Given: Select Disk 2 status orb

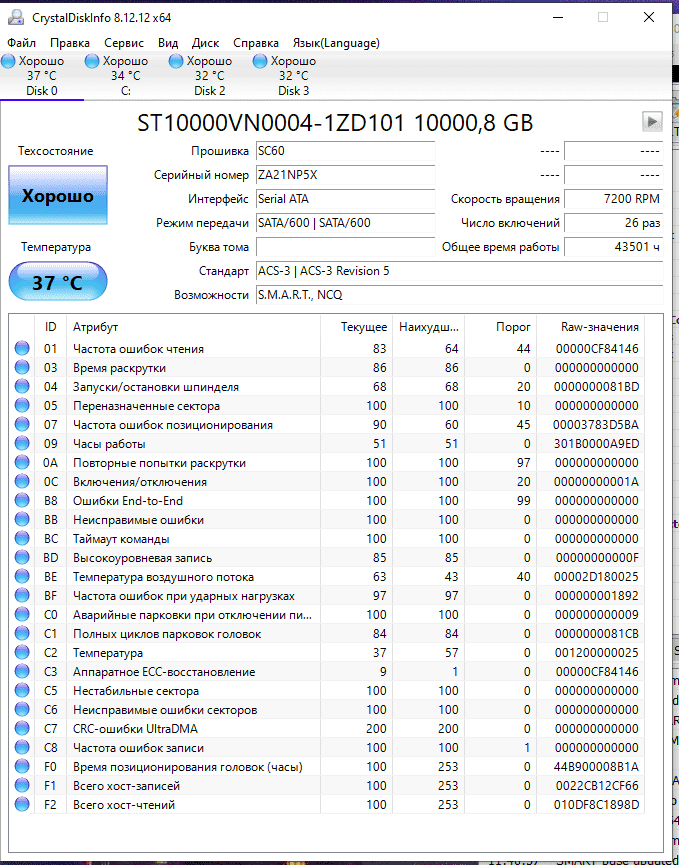Looking at the screenshot, I should click(x=177, y=62).
